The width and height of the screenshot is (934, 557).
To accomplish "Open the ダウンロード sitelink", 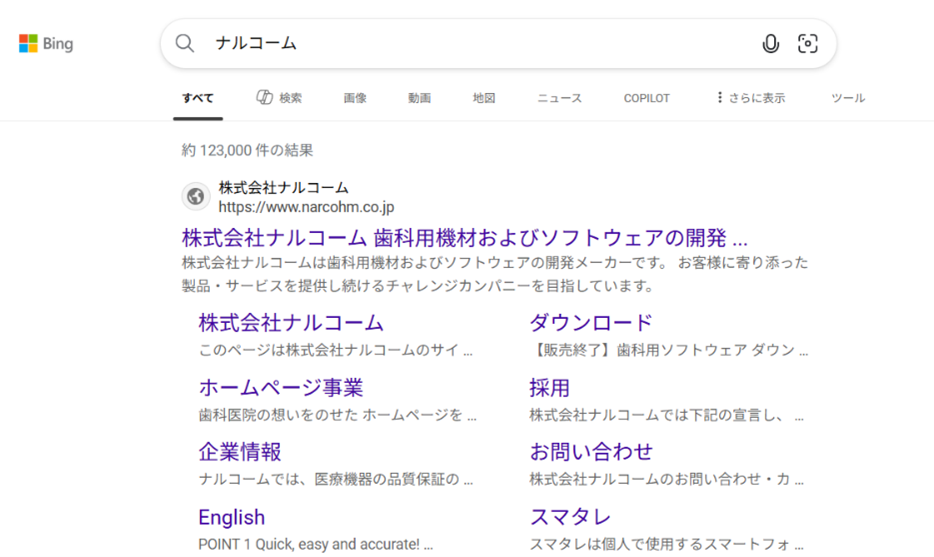I will [x=590, y=323].
